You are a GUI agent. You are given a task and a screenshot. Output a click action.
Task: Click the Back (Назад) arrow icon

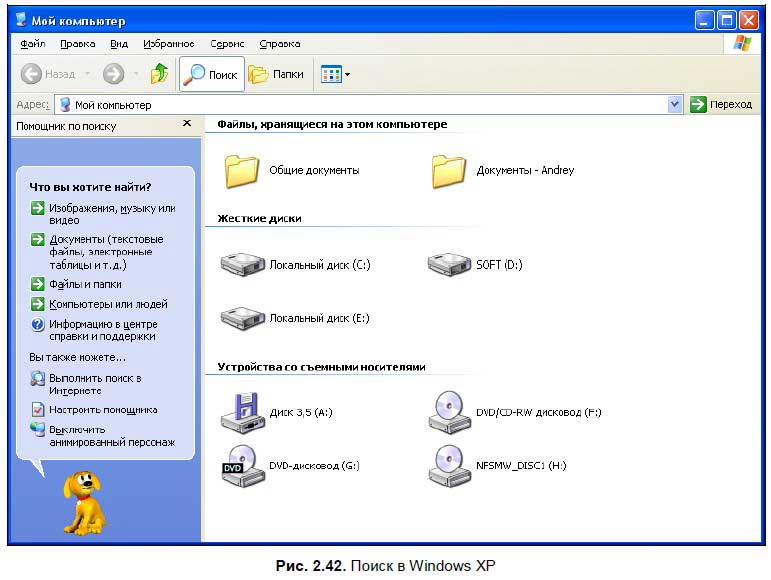pos(31,74)
